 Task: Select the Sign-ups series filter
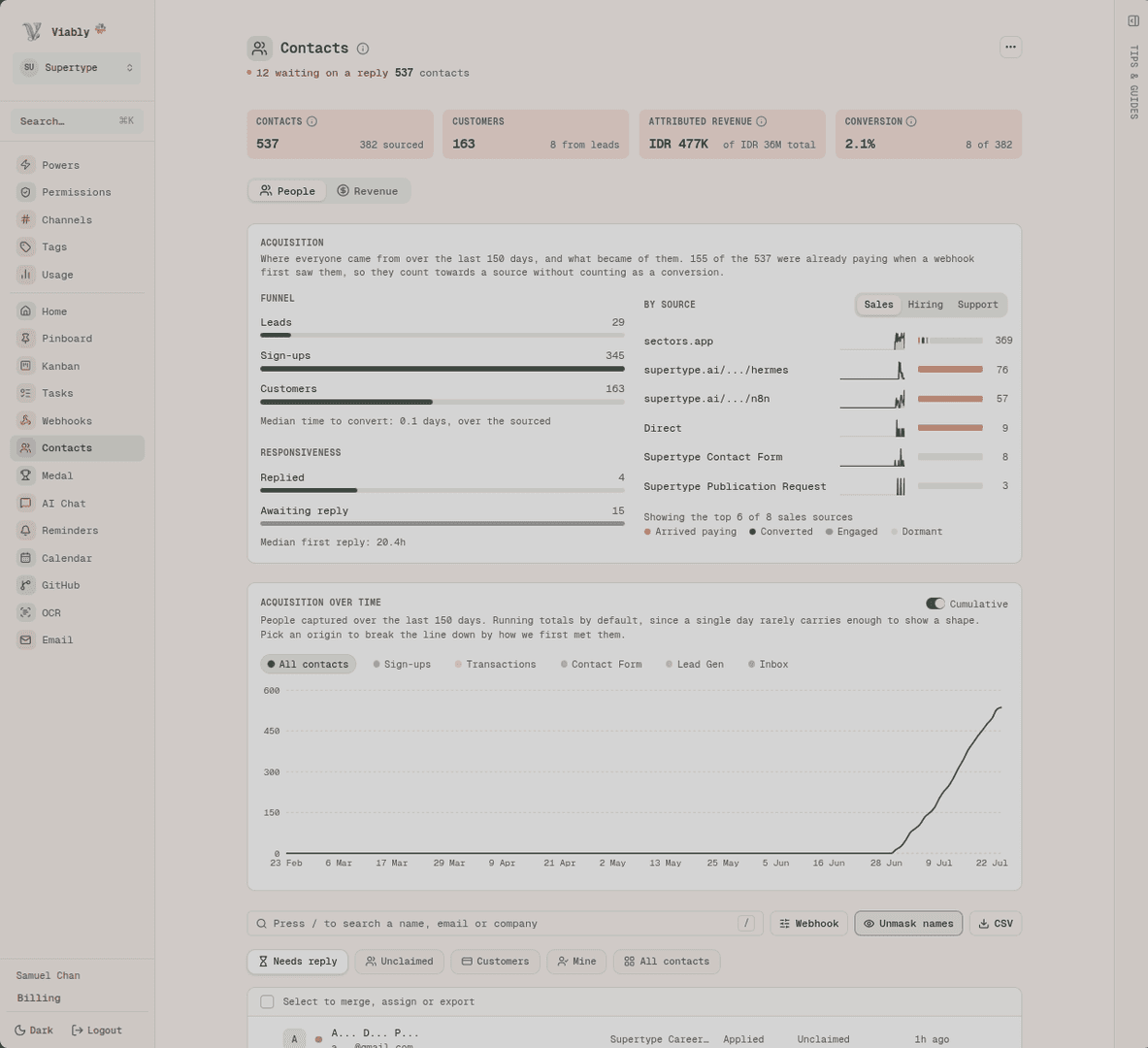[402, 665]
